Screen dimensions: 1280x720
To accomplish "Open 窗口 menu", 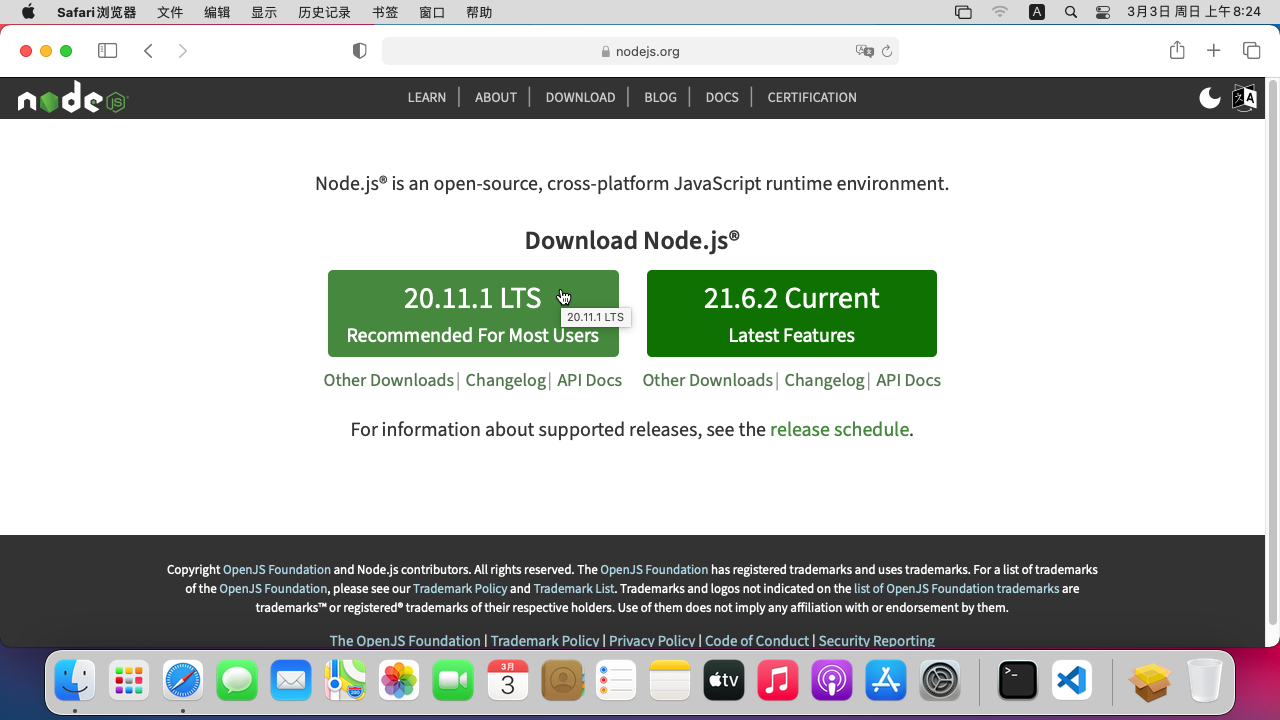I will pos(432,12).
